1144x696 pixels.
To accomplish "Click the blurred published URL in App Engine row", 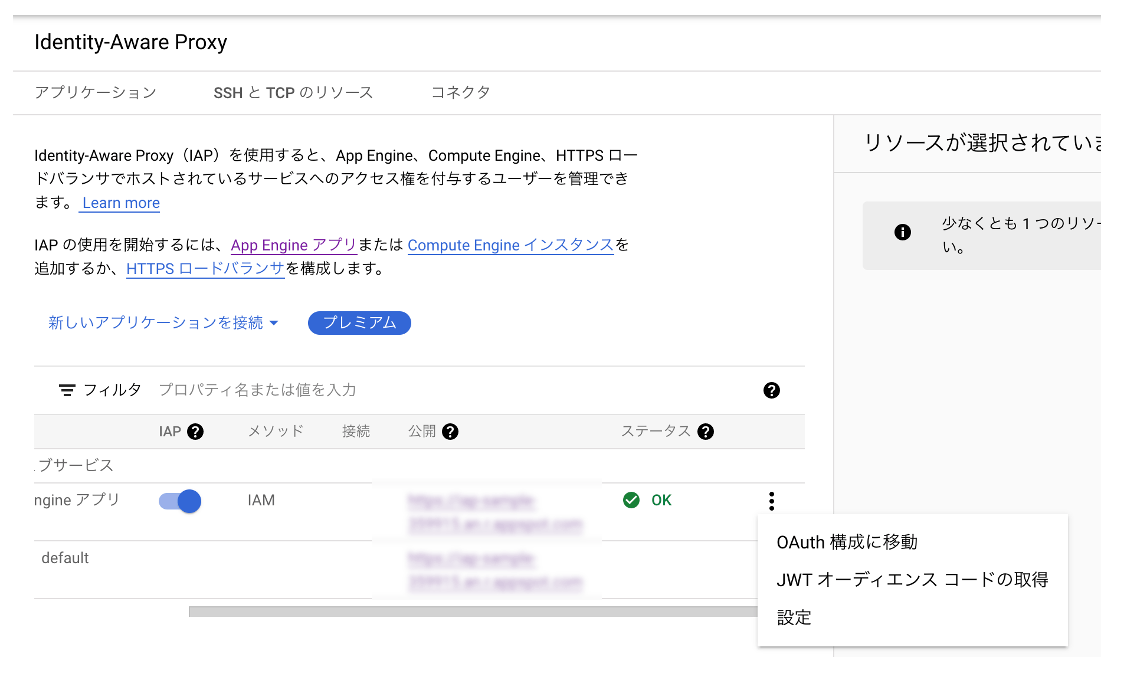I will (x=495, y=513).
